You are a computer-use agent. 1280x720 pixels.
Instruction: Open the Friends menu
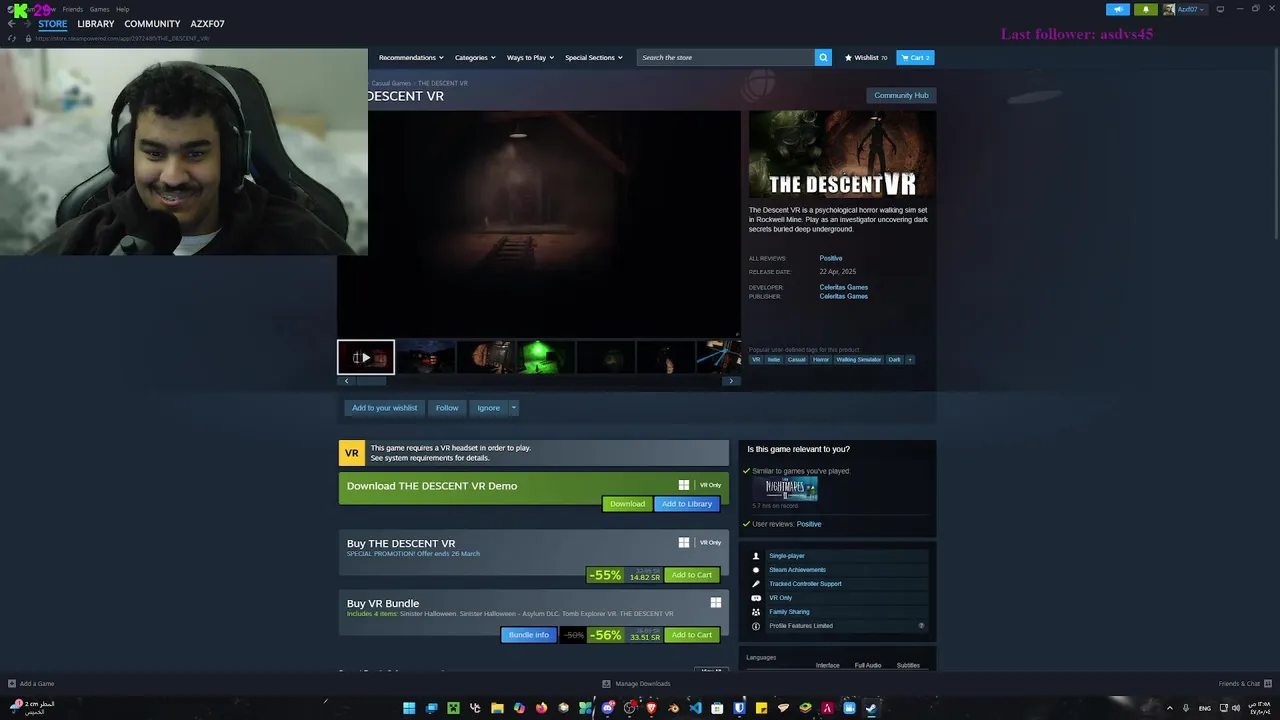[x=72, y=9]
